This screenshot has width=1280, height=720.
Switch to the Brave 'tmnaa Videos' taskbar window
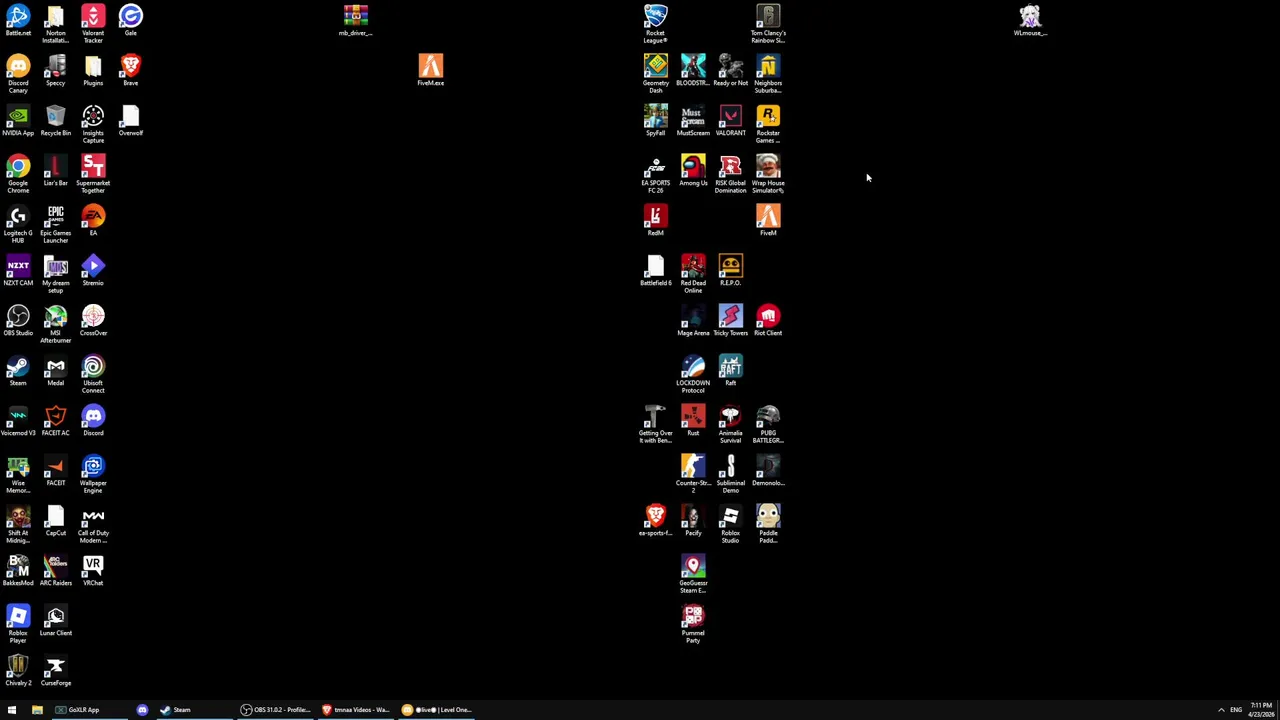pos(357,710)
